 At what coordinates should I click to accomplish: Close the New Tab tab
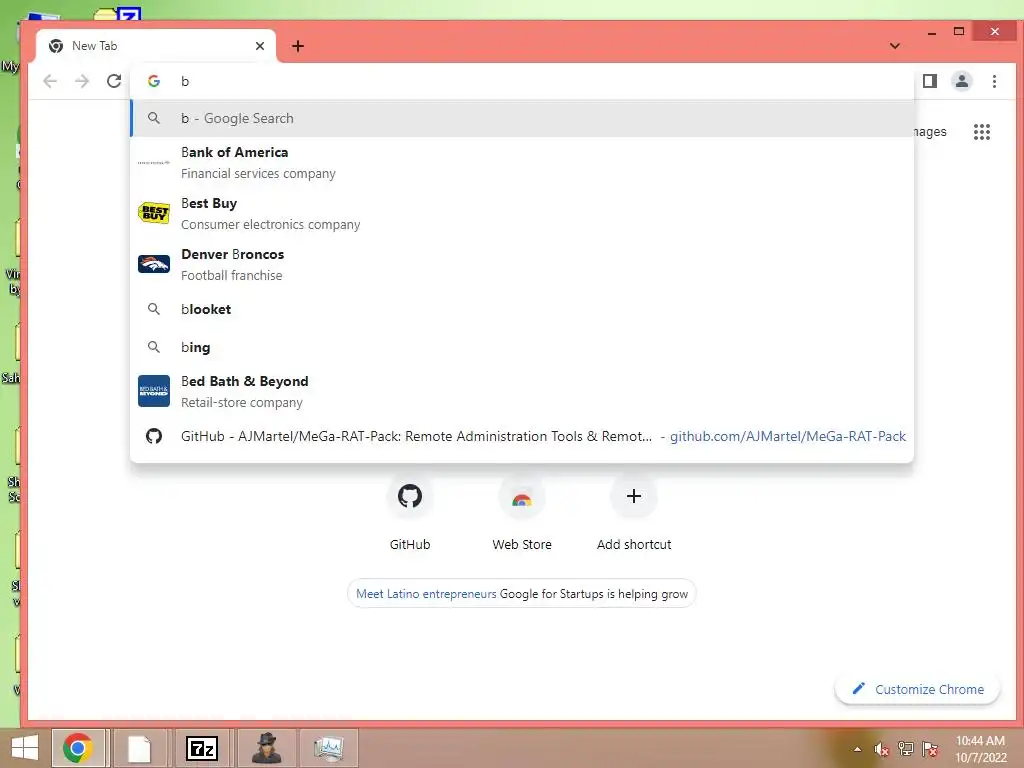coord(260,46)
